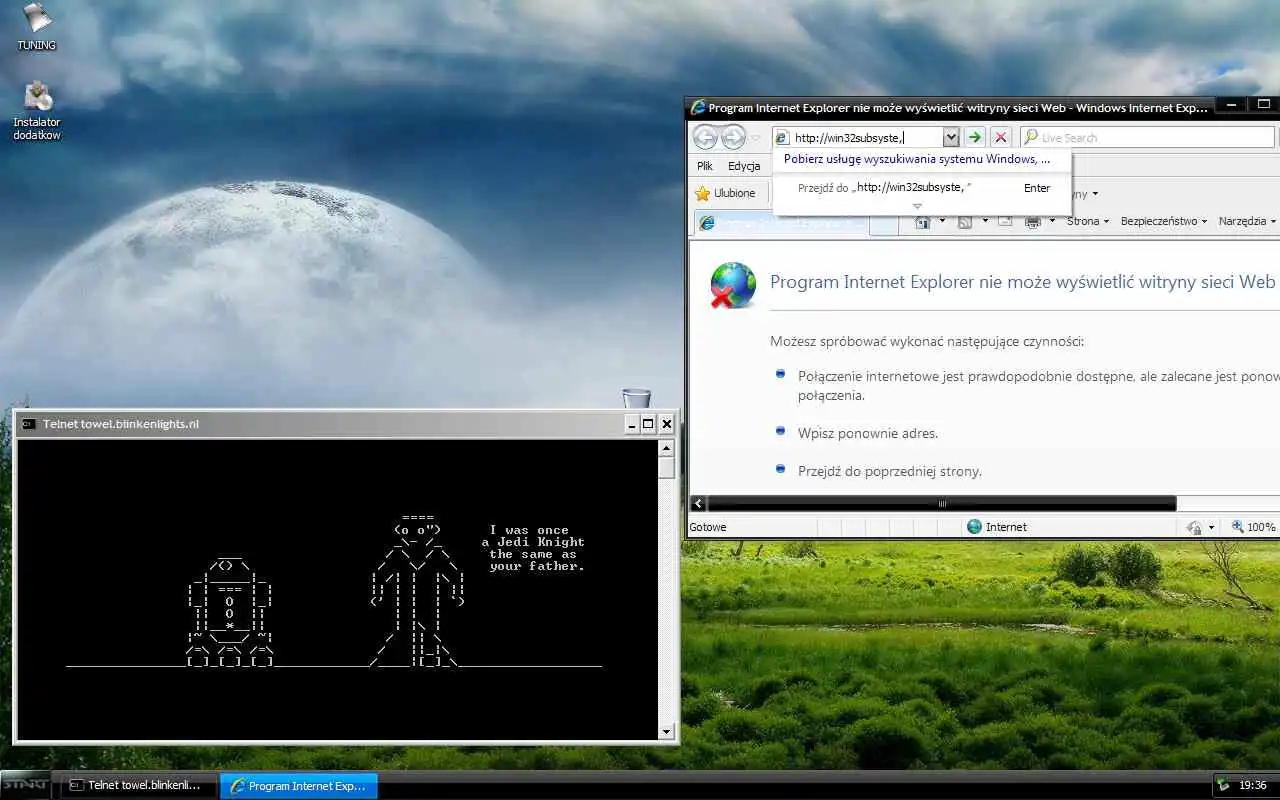
Task: Click the zoom magnifier icon in status bar
Action: click(1238, 527)
